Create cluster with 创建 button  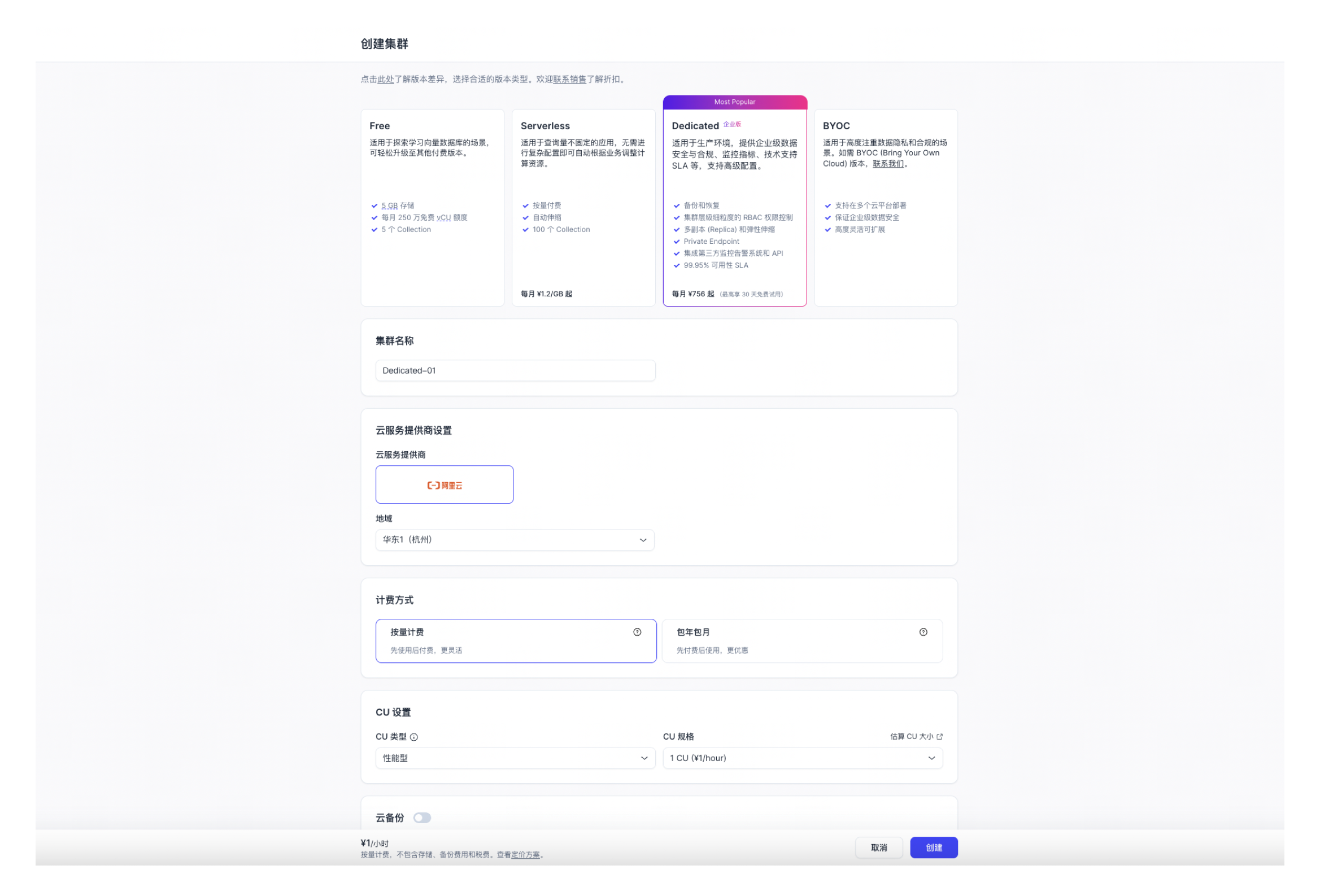click(x=934, y=849)
